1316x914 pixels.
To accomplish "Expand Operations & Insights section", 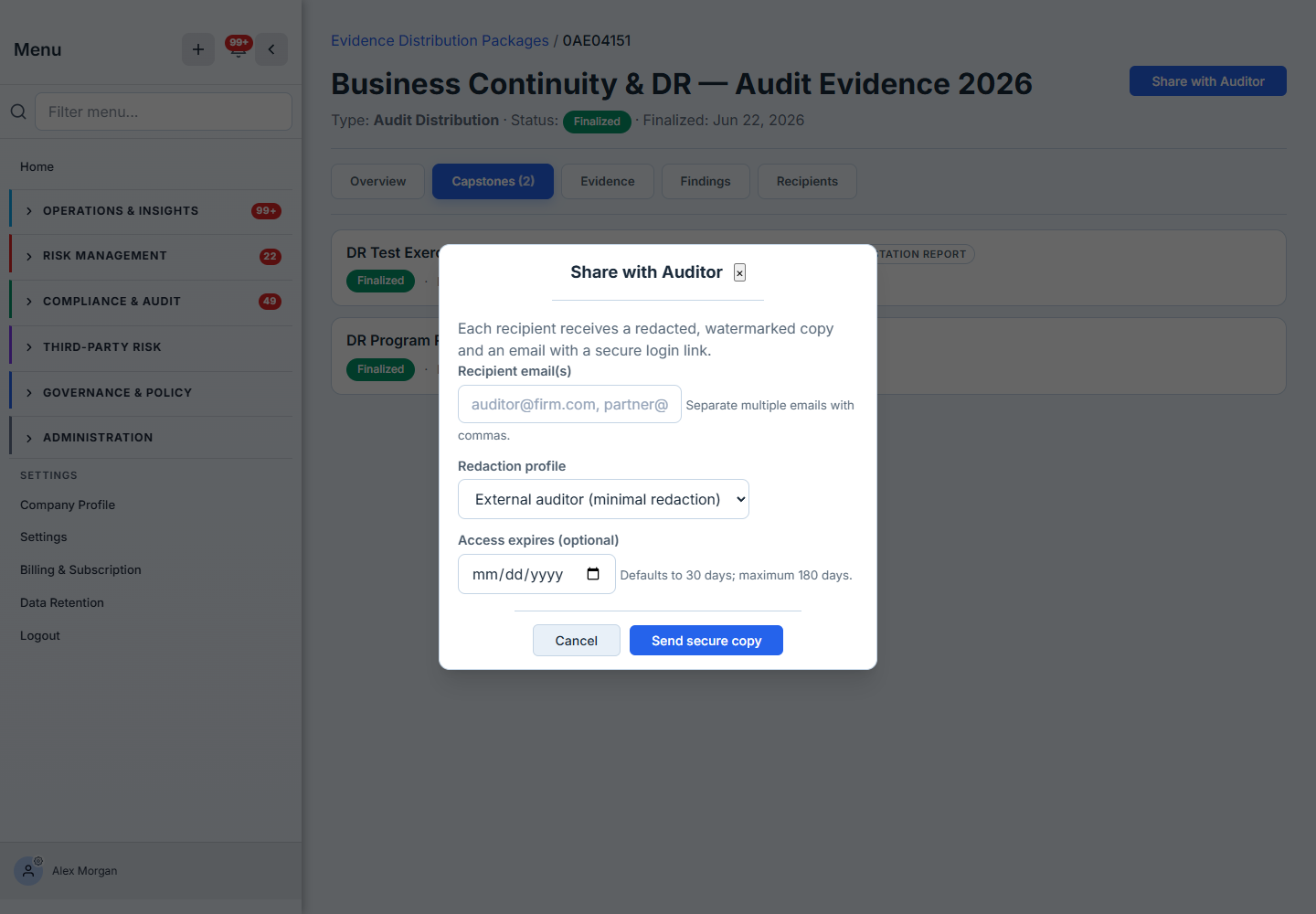I will pyautogui.click(x=151, y=211).
